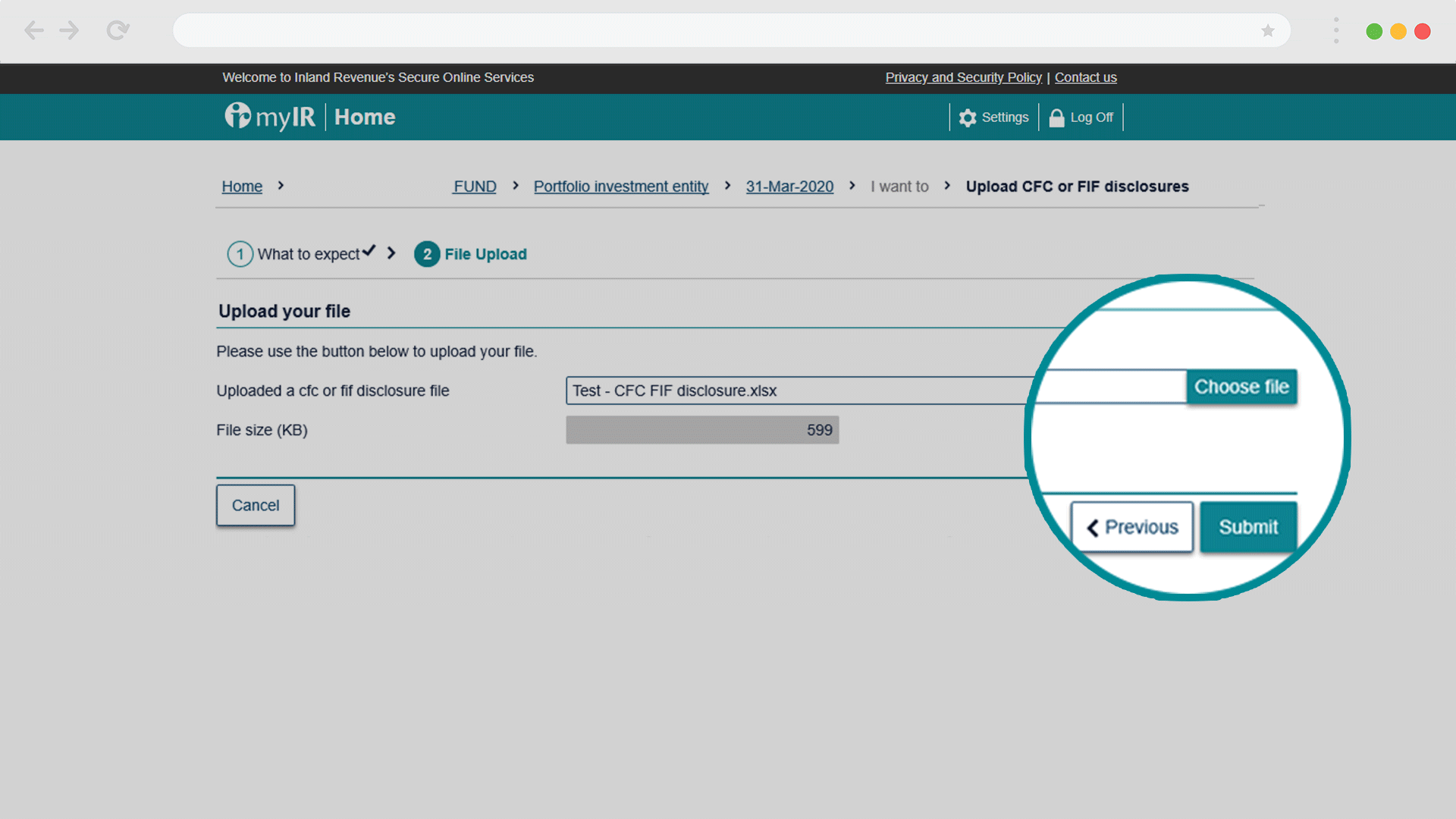Screen dimensions: 1456x819
Task: Bookmark page with the star icon
Action: pos(1267,30)
